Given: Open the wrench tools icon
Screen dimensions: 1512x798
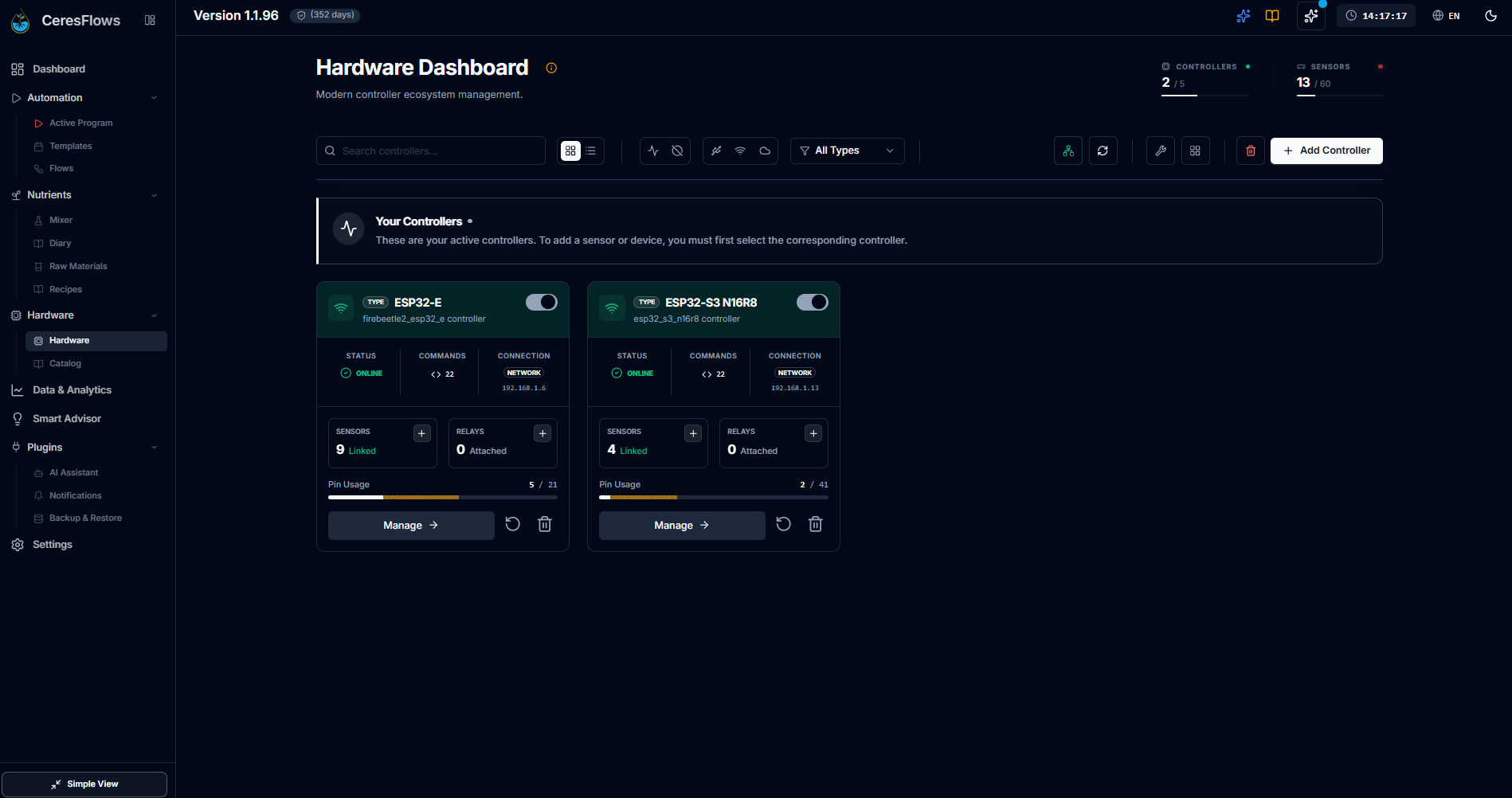Looking at the screenshot, I should pyautogui.click(x=1161, y=151).
